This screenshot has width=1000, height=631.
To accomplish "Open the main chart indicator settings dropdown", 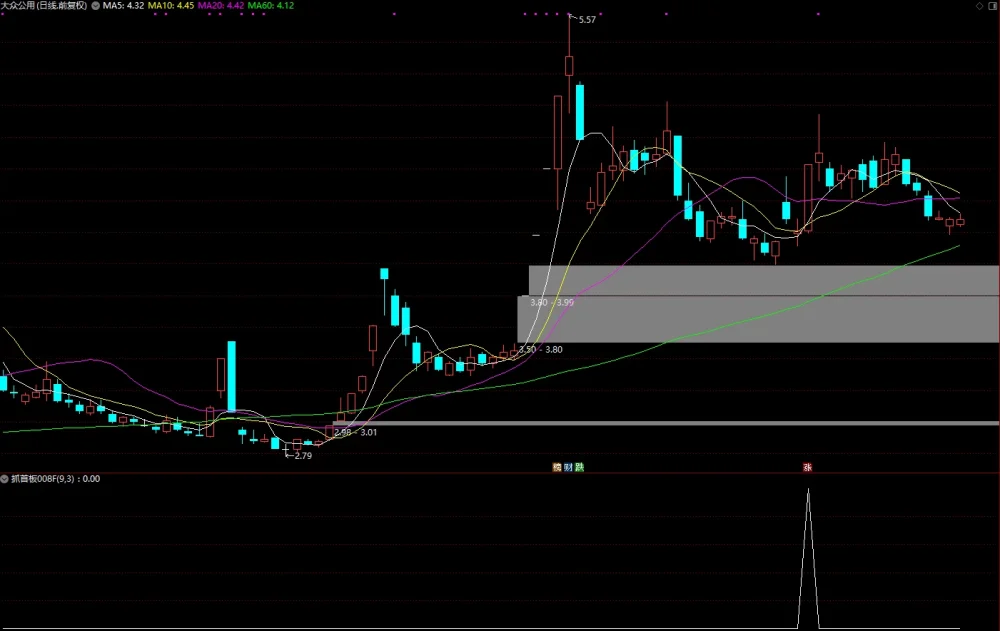I will pyautogui.click(x=96, y=6).
